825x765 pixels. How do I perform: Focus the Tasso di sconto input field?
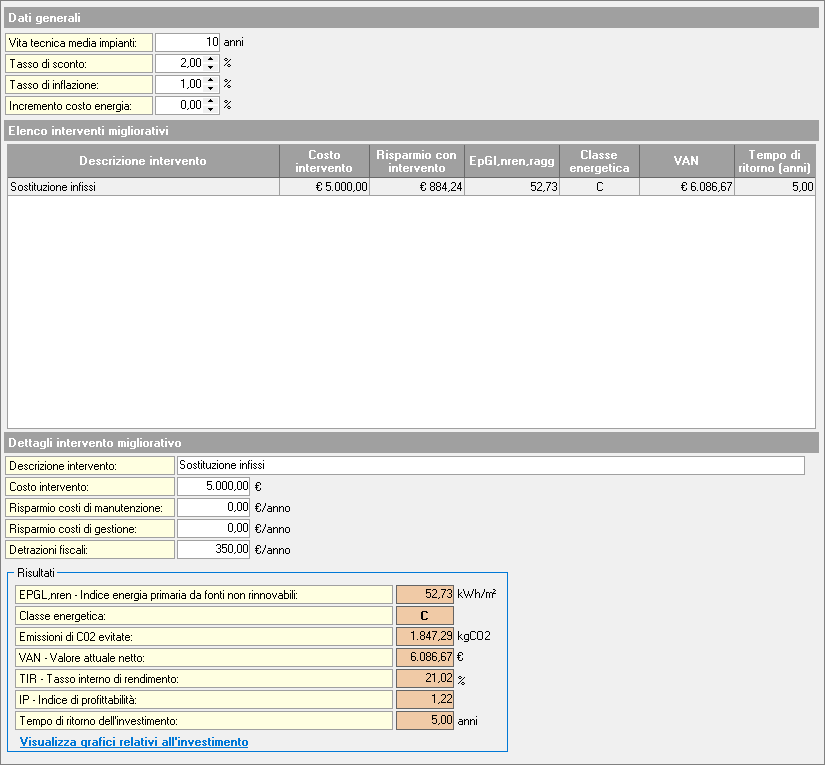tap(180, 63)
